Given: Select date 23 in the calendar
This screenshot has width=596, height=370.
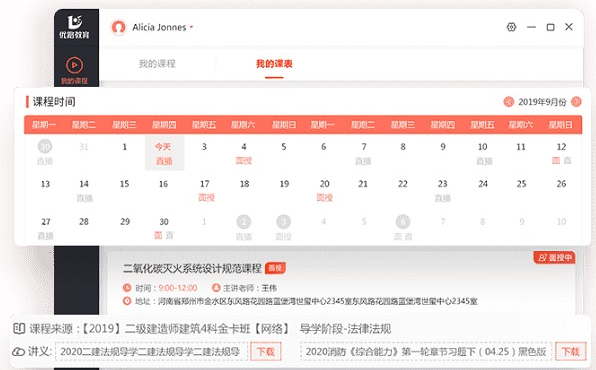Looking at the screenshot, I should click(442, 190).
